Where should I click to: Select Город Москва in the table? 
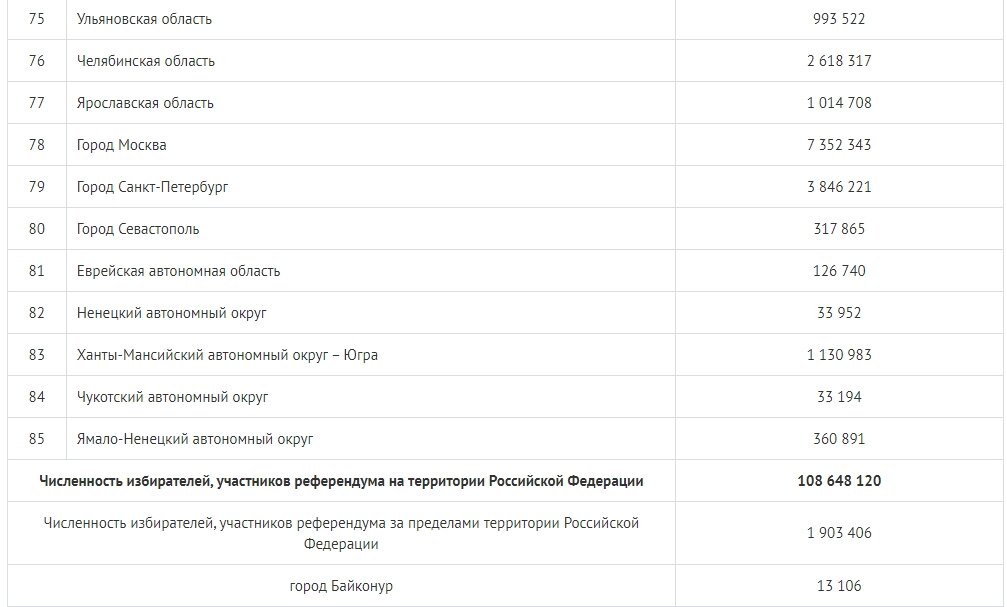click(x=121, y=145)
